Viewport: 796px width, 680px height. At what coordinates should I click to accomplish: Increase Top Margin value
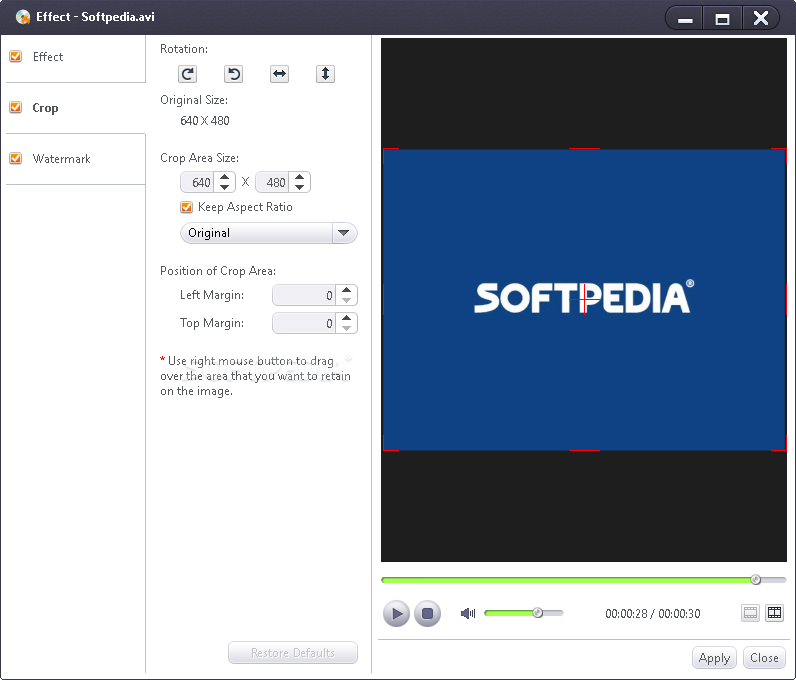(346, 318)
